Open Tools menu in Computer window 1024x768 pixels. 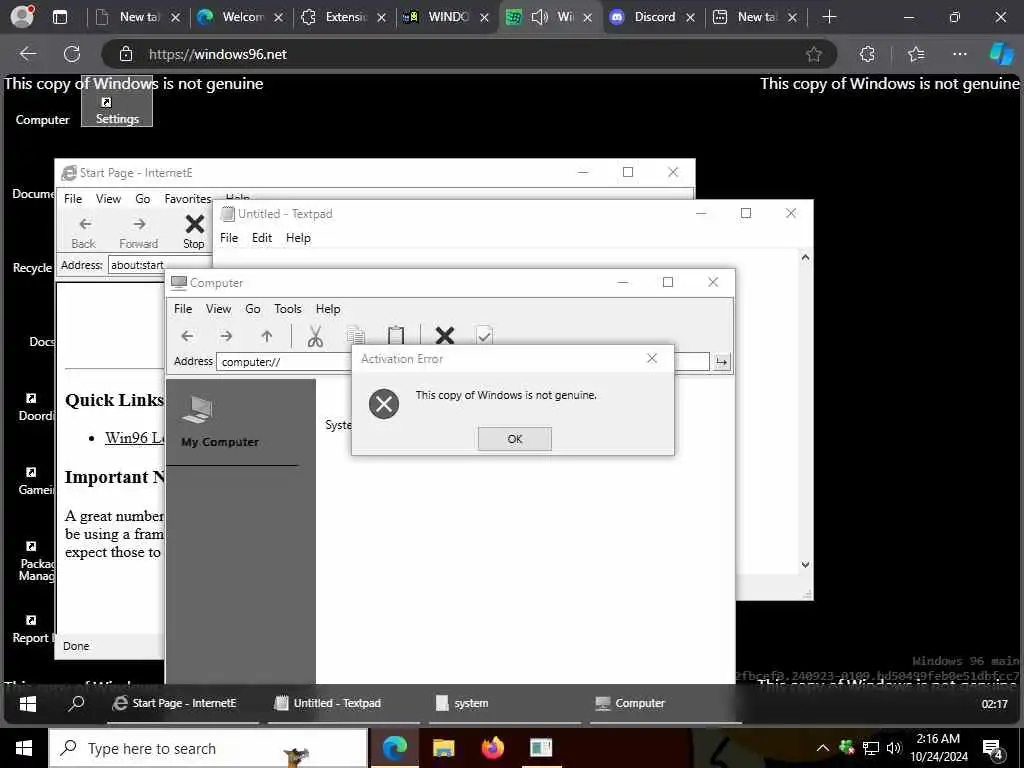click(x=288, y=309)
